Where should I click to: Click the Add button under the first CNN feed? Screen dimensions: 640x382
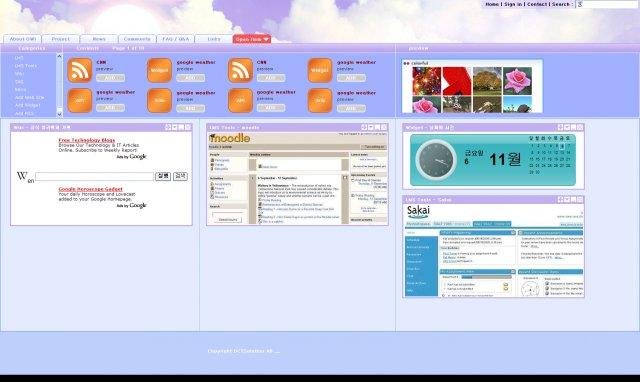pos(111,78)
